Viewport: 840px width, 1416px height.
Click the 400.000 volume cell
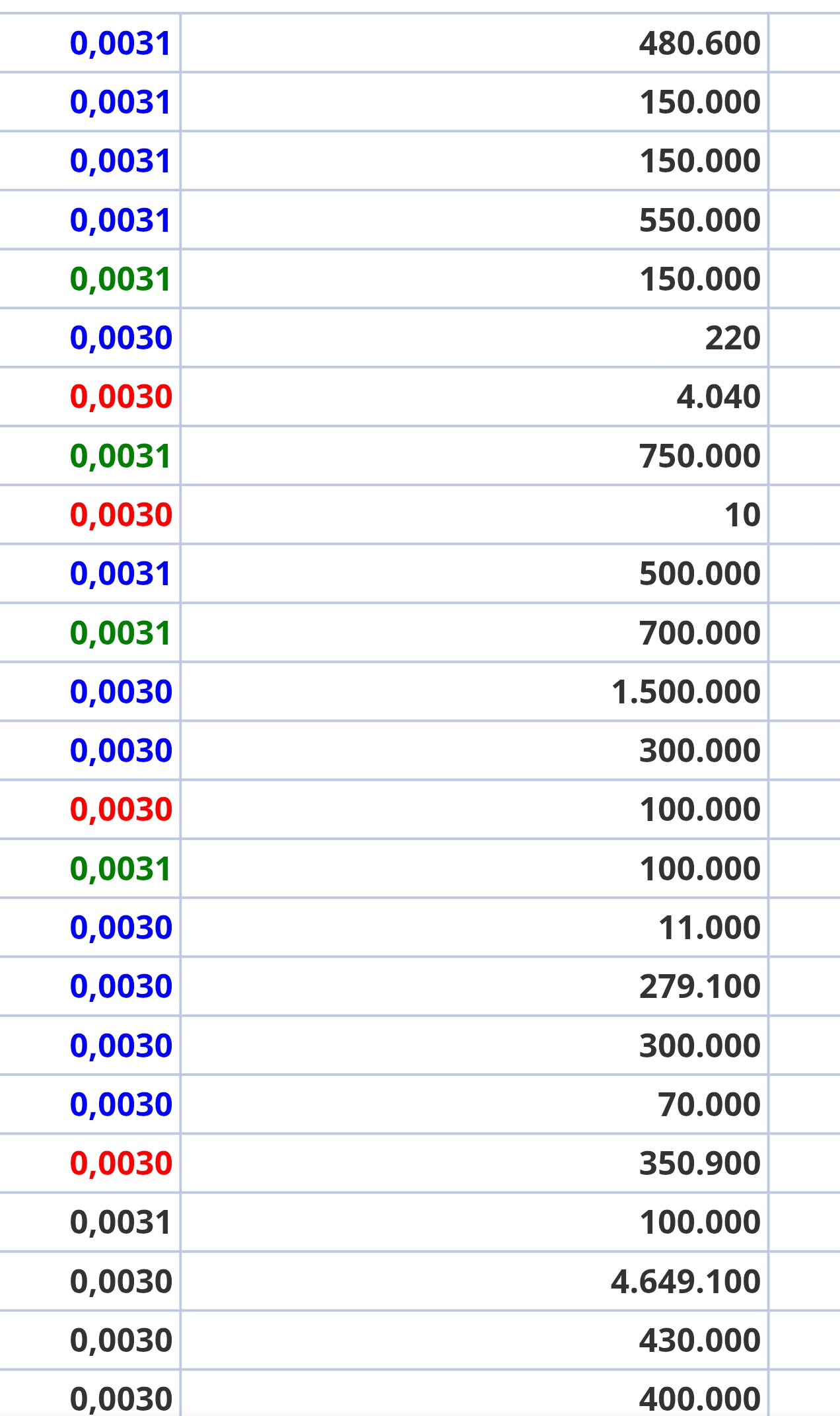pyautogui.click(x=474, y=1394)
